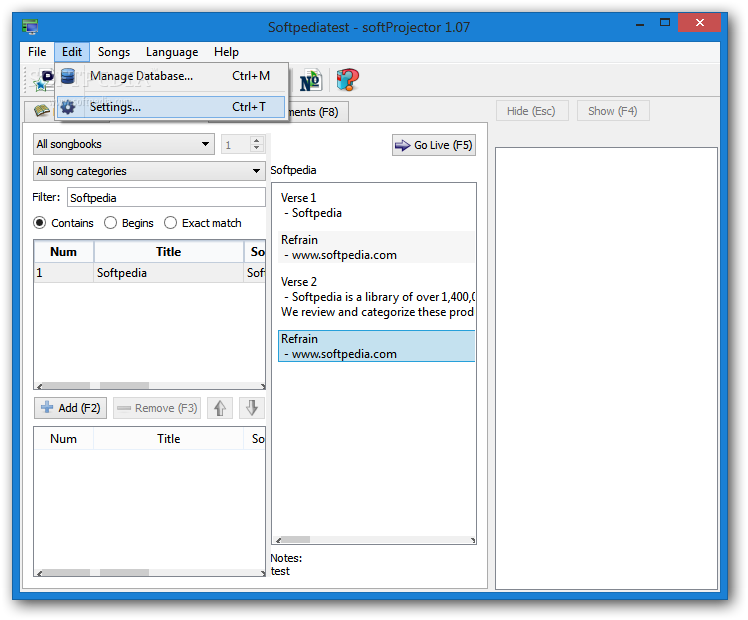The height and width of the screenshot is (620, 748).
Task: Expand the All song categories dropdown
Action: pyautogui.click(x=149, y=171)
